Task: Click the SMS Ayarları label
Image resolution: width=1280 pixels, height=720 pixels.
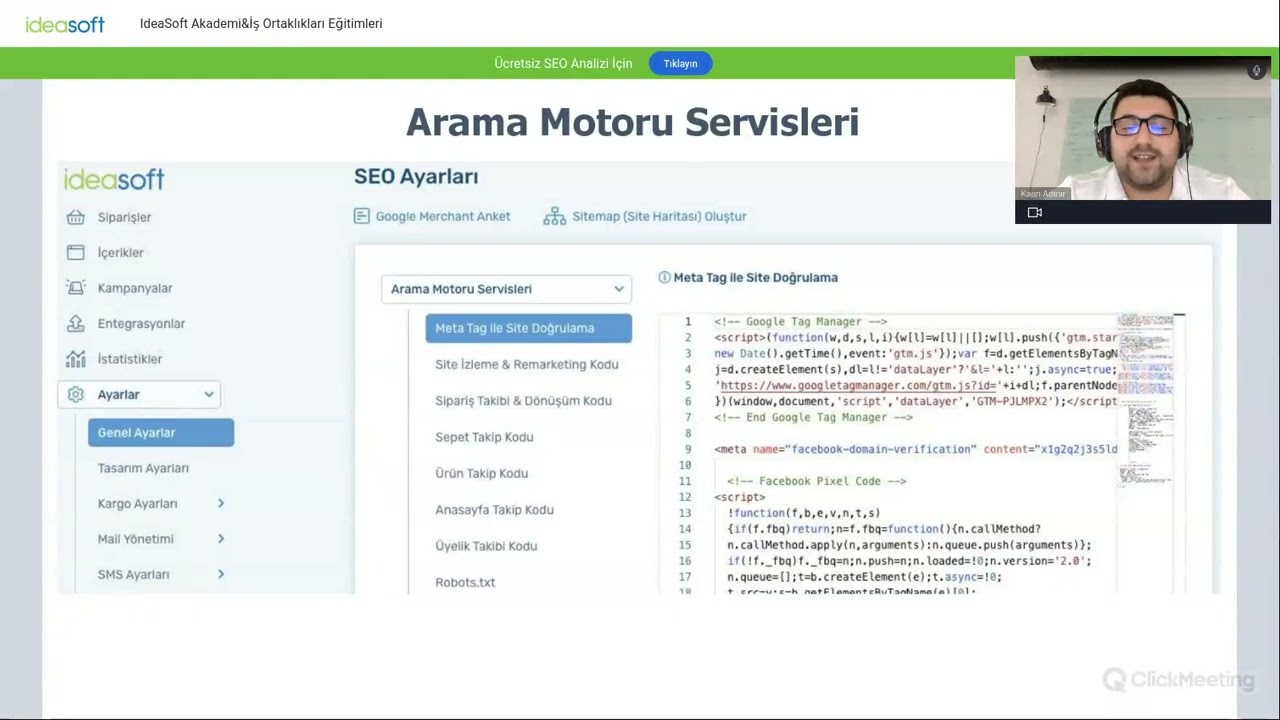Action: coord(133,575)
